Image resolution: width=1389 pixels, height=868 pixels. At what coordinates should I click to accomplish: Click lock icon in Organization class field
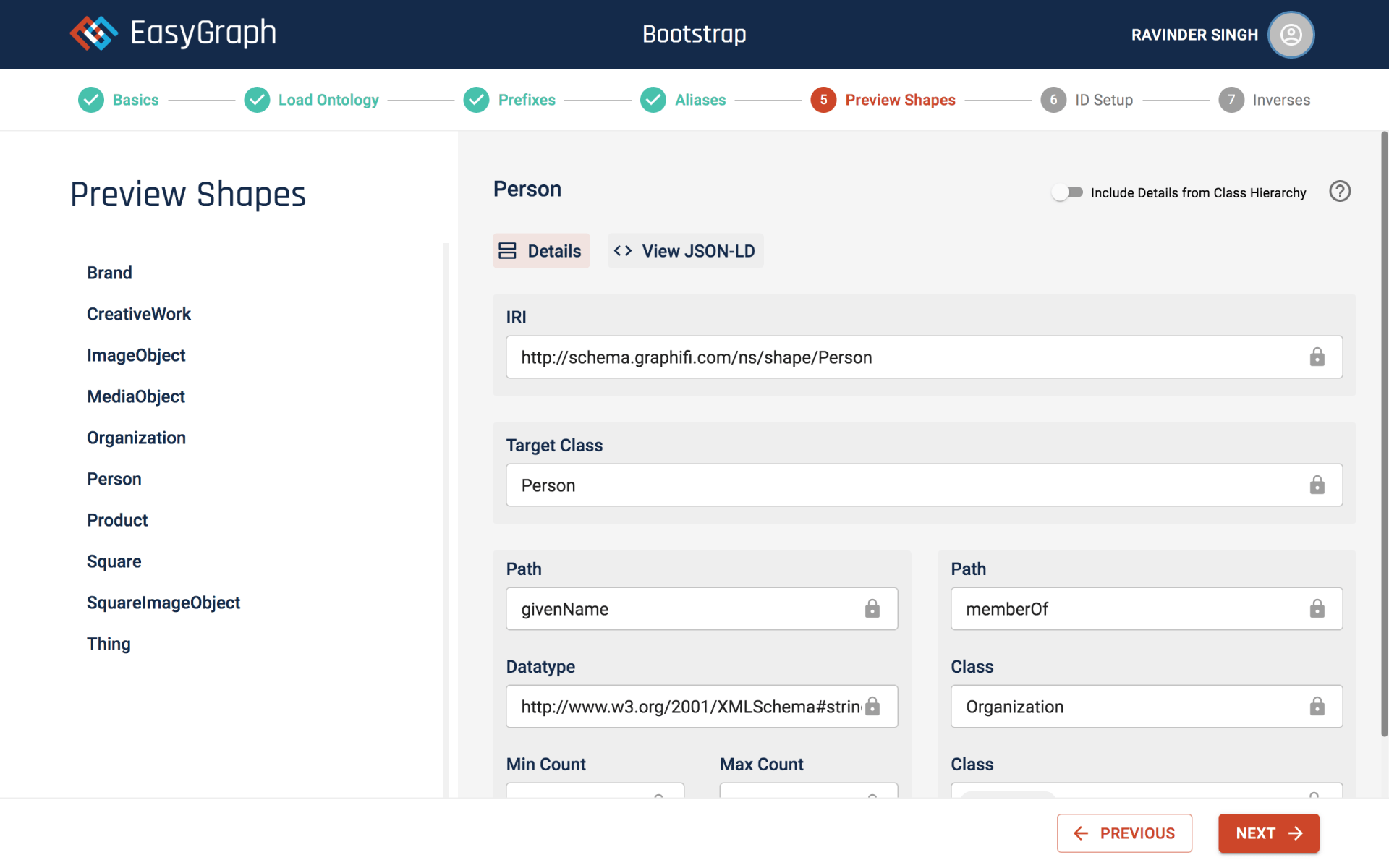[1317, 707]
